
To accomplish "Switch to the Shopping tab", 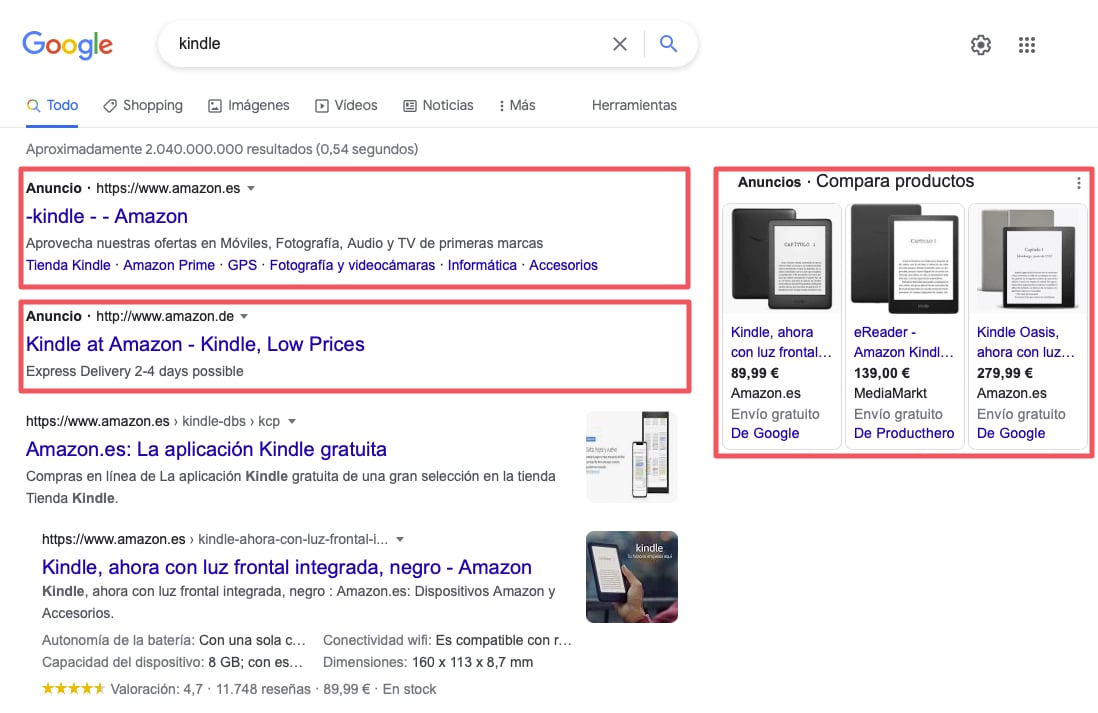I will pos(143,105).
